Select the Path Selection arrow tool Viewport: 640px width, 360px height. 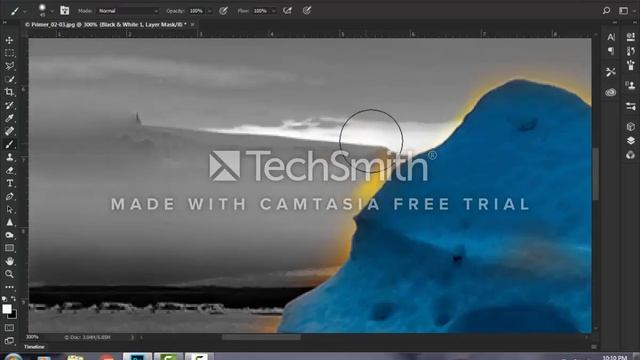click(x=9, y=209)
